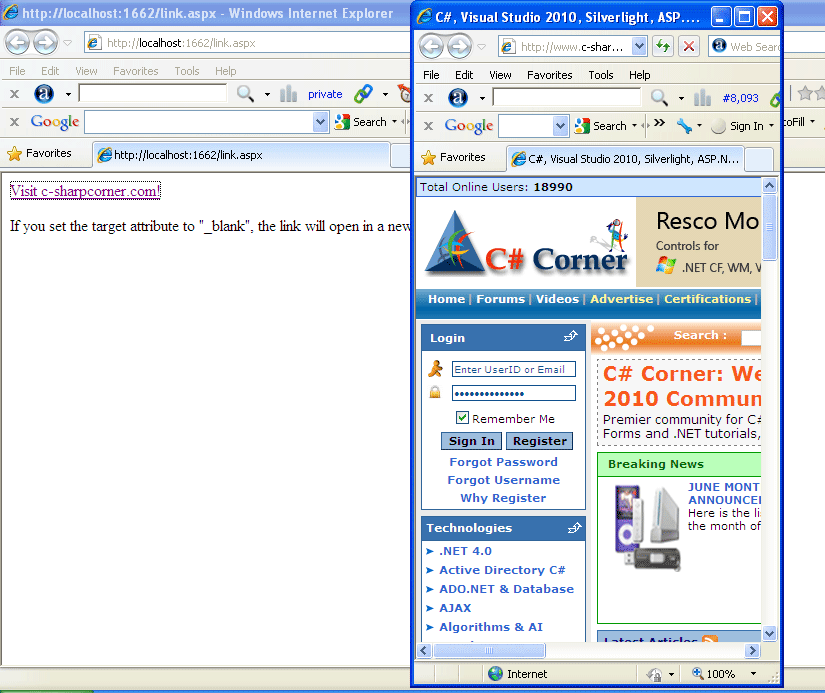Screen dimensions: 825x693
Task: Open Sign In dropdown on Google toolbar
Action: (771, 126)
